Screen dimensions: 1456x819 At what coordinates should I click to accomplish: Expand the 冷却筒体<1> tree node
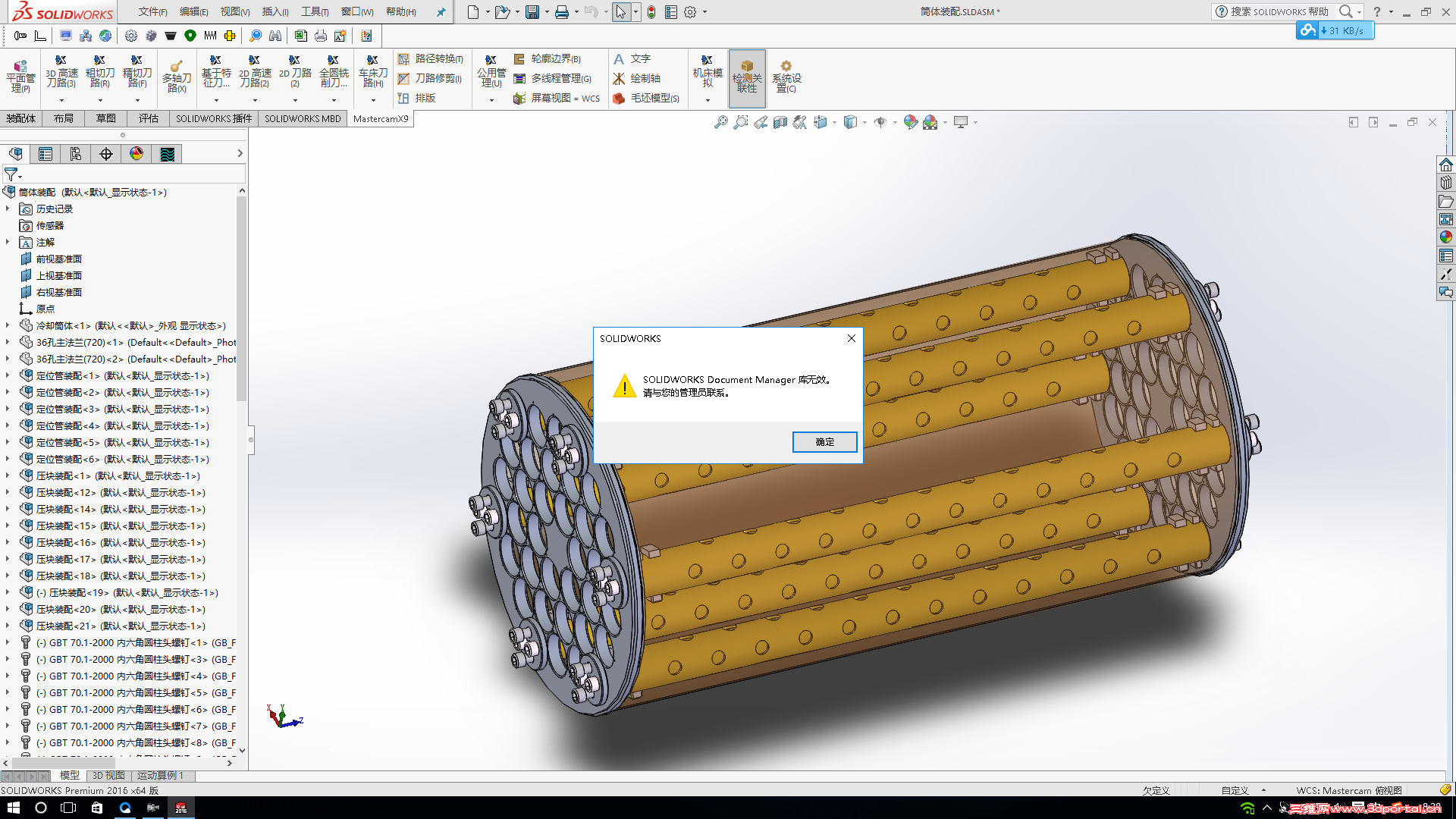coord(8,325)
